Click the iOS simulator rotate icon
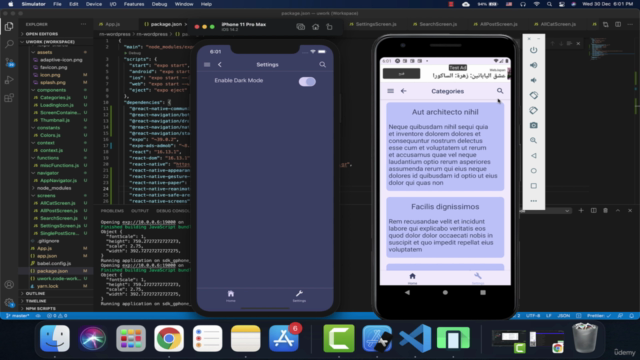This screenshot has width=640, height=360. tap(329, 27)
